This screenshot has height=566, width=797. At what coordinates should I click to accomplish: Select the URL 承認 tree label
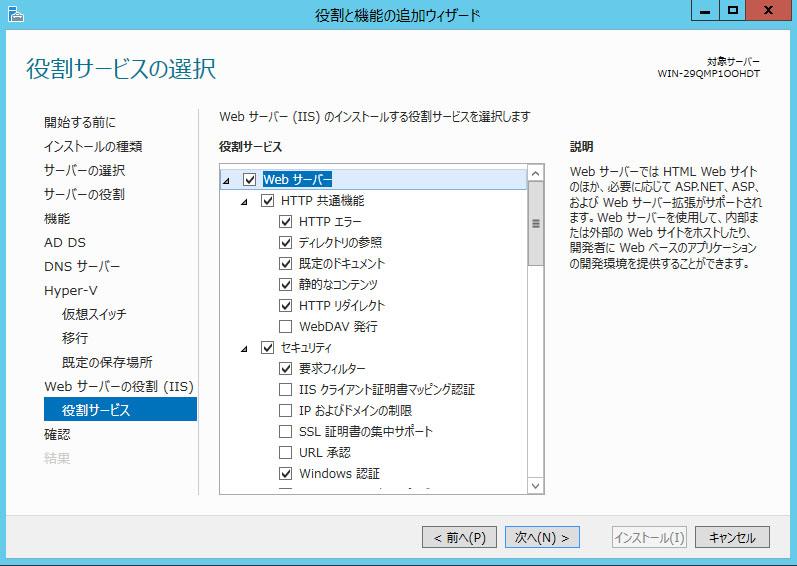point(324,452)
